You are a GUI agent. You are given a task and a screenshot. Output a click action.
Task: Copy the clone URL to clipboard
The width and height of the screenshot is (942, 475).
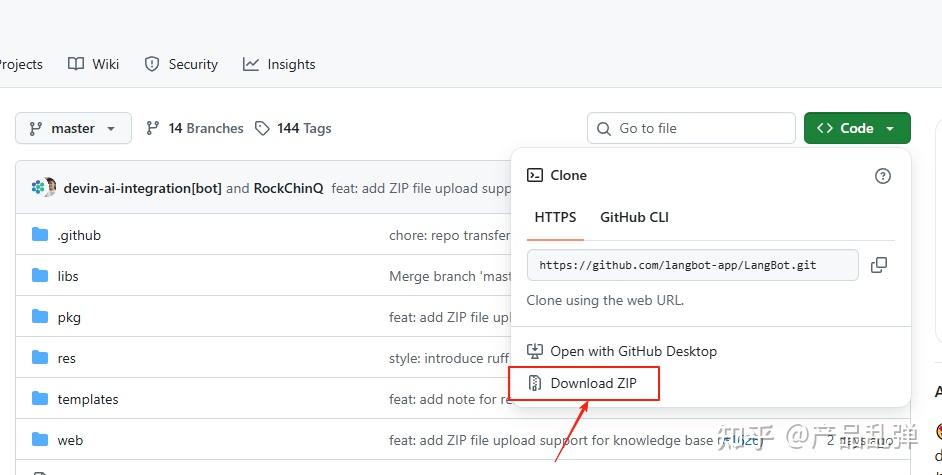click(879, 265)
